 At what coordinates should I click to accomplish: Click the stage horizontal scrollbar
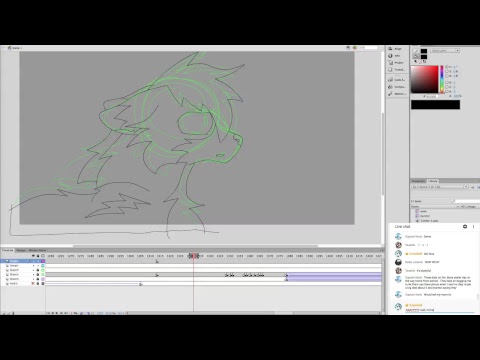pos(195,246)
